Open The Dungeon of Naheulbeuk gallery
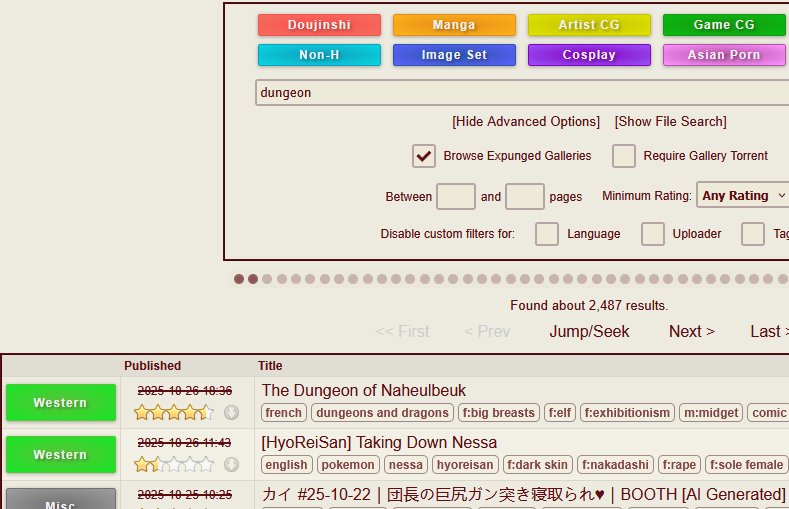789x509 pixels. point(363,390)
